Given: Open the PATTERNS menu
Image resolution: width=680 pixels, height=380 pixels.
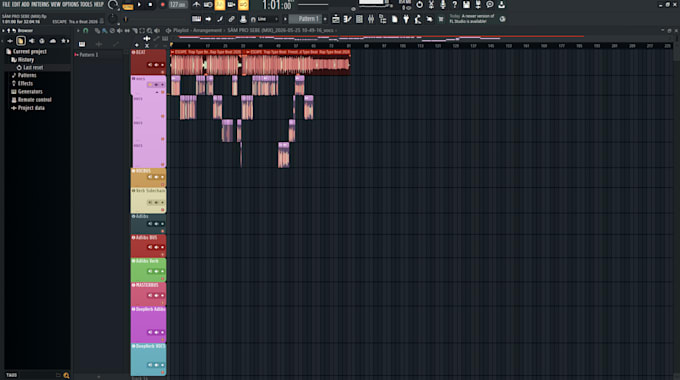Looking at the screenshot, I should 40,4.
